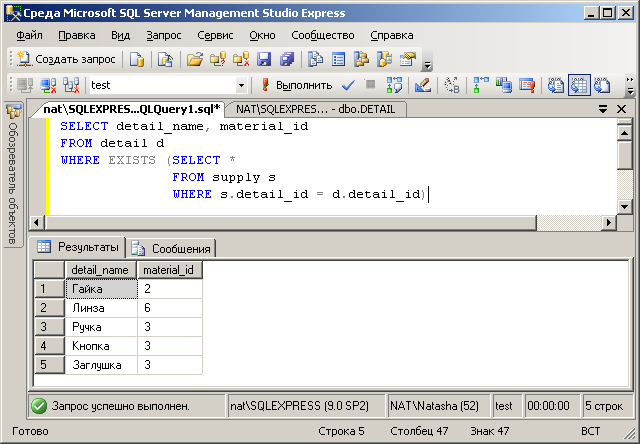Switch to the Результаты tab
This screenshot has height=444, width=640.
78,247
